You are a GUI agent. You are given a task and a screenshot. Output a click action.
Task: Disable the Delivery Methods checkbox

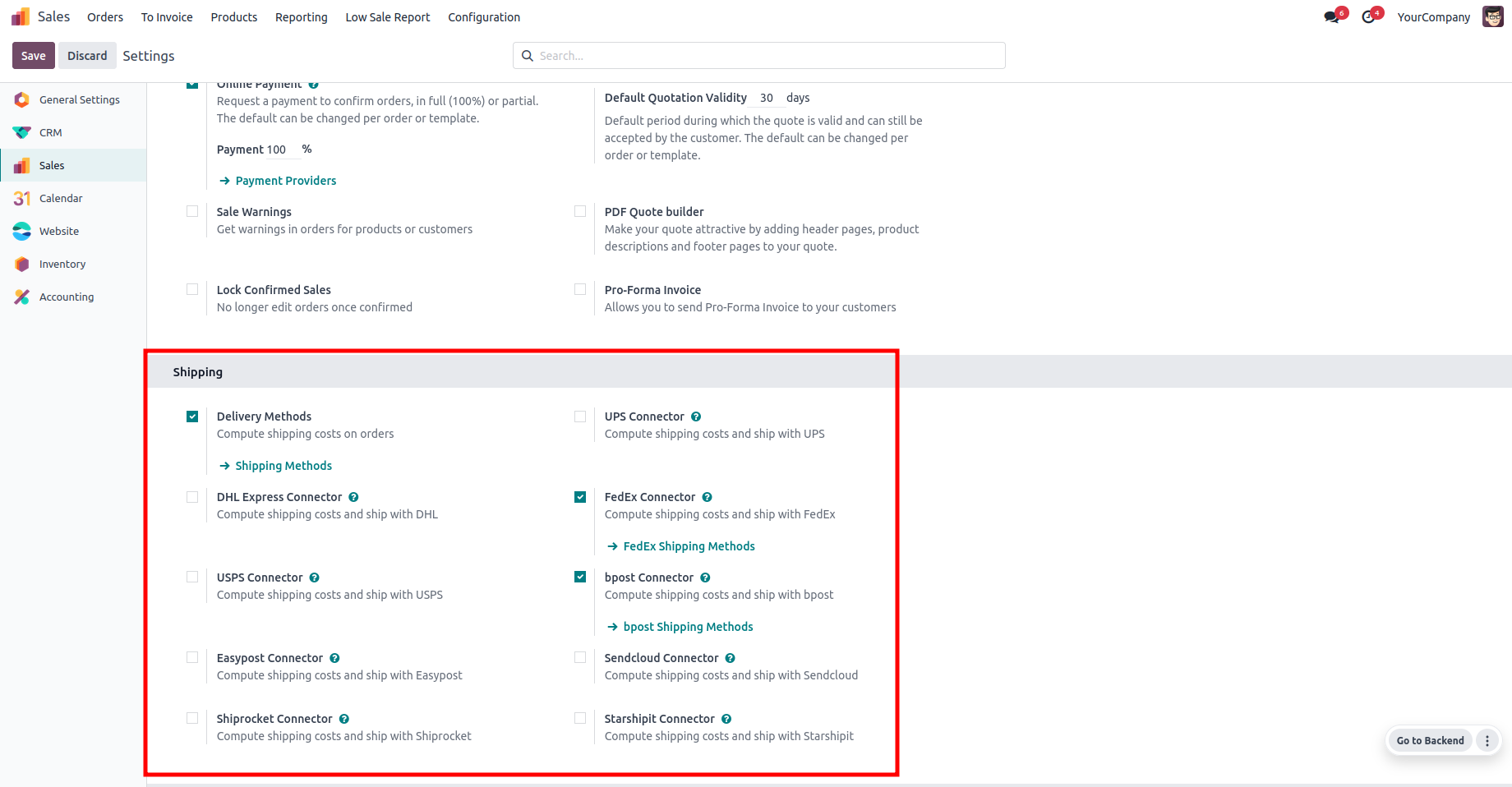[x=192, y=417]
